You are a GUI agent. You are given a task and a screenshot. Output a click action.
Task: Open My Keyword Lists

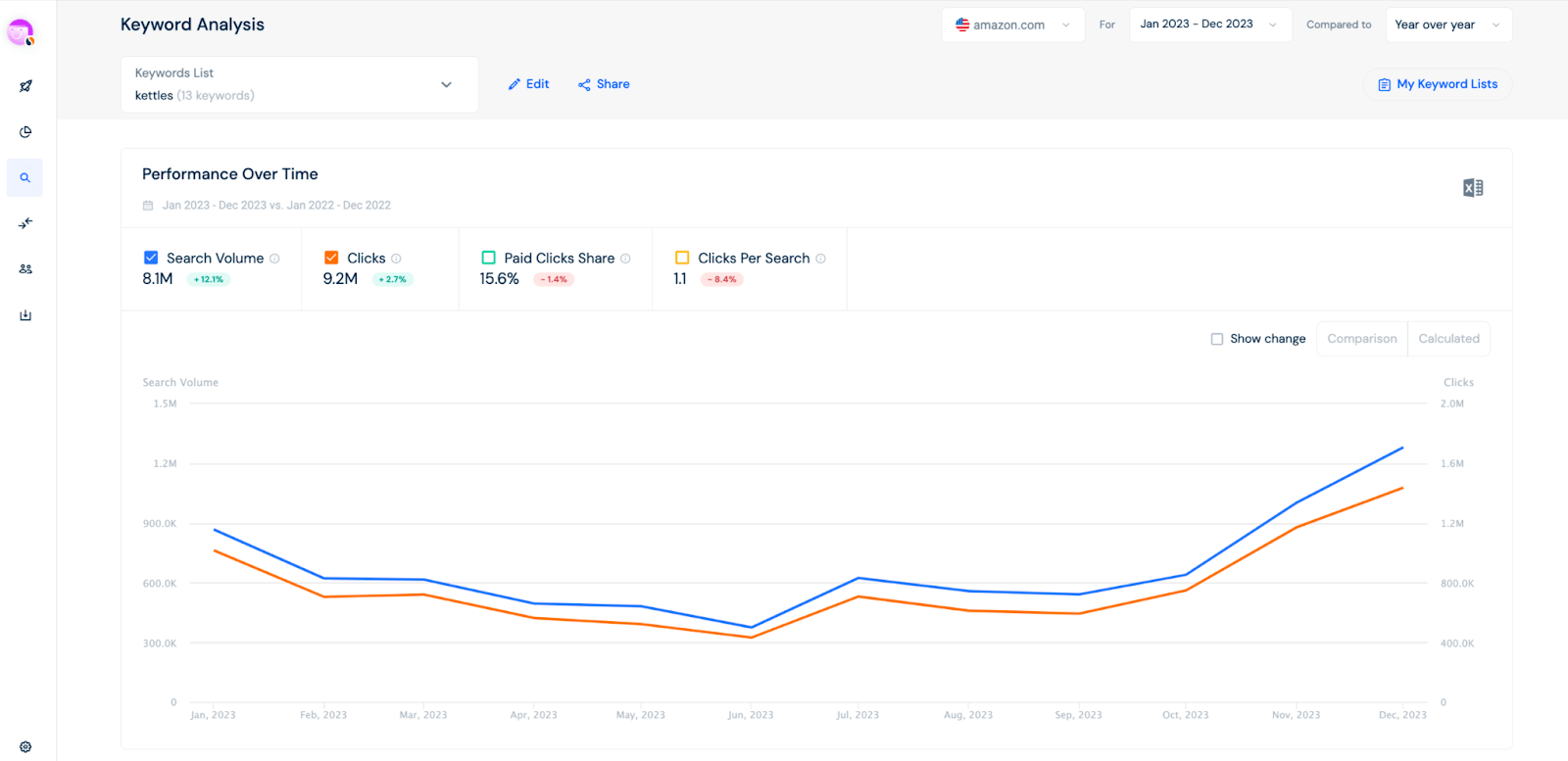(1438, 84)
